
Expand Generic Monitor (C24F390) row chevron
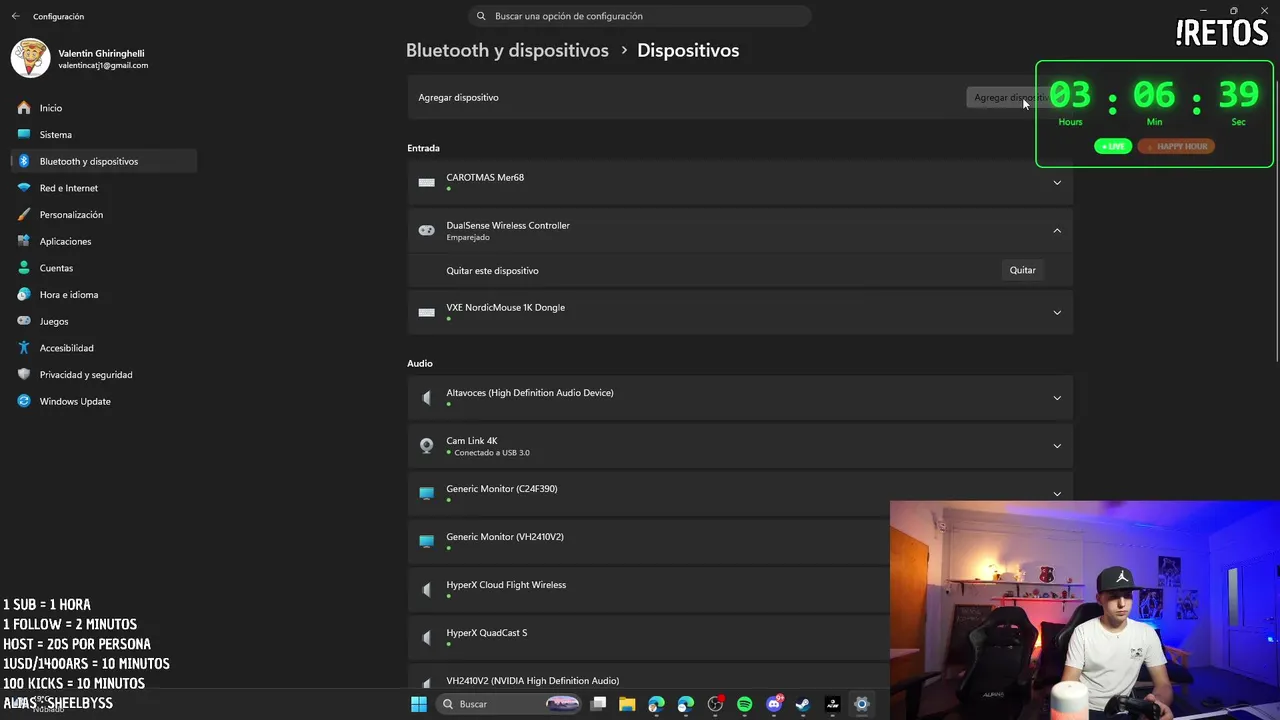(1057, 494)
